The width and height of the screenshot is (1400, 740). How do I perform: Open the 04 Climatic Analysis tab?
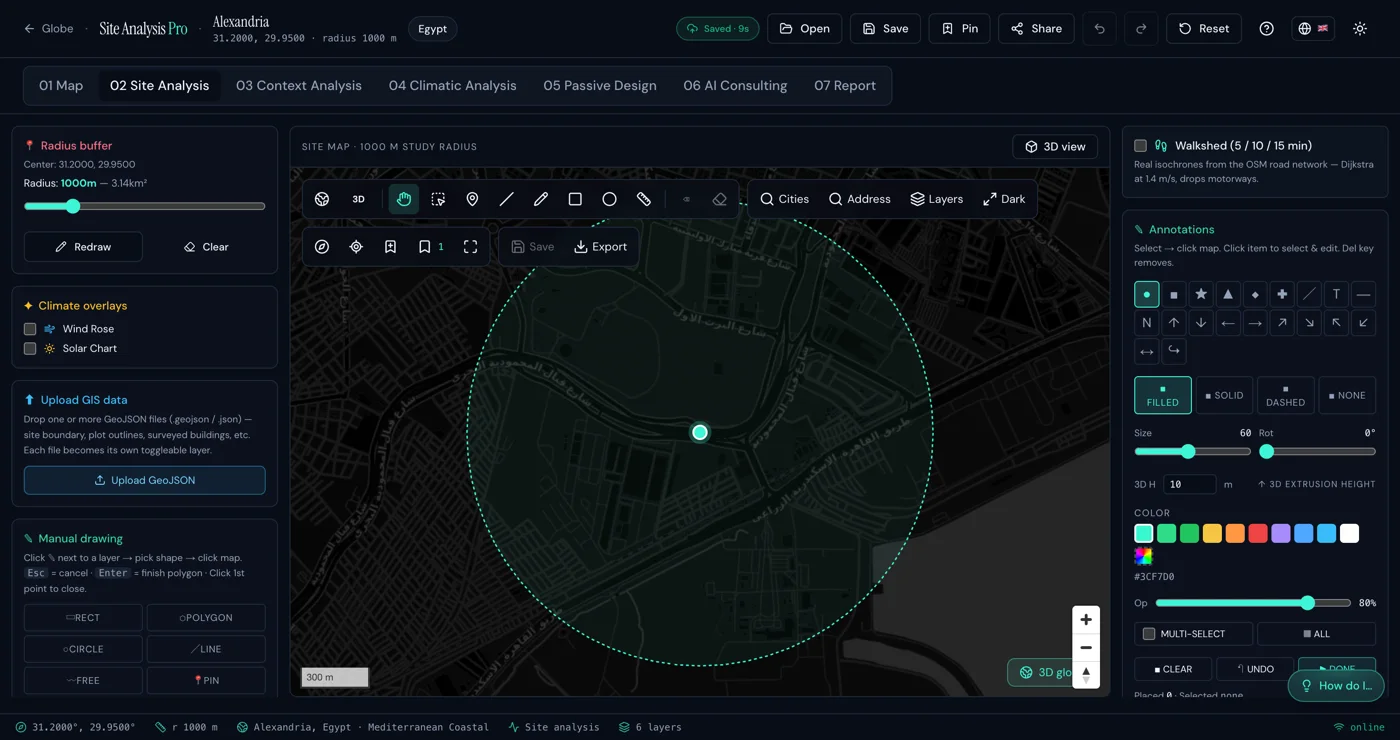click(x=453, y=86)
